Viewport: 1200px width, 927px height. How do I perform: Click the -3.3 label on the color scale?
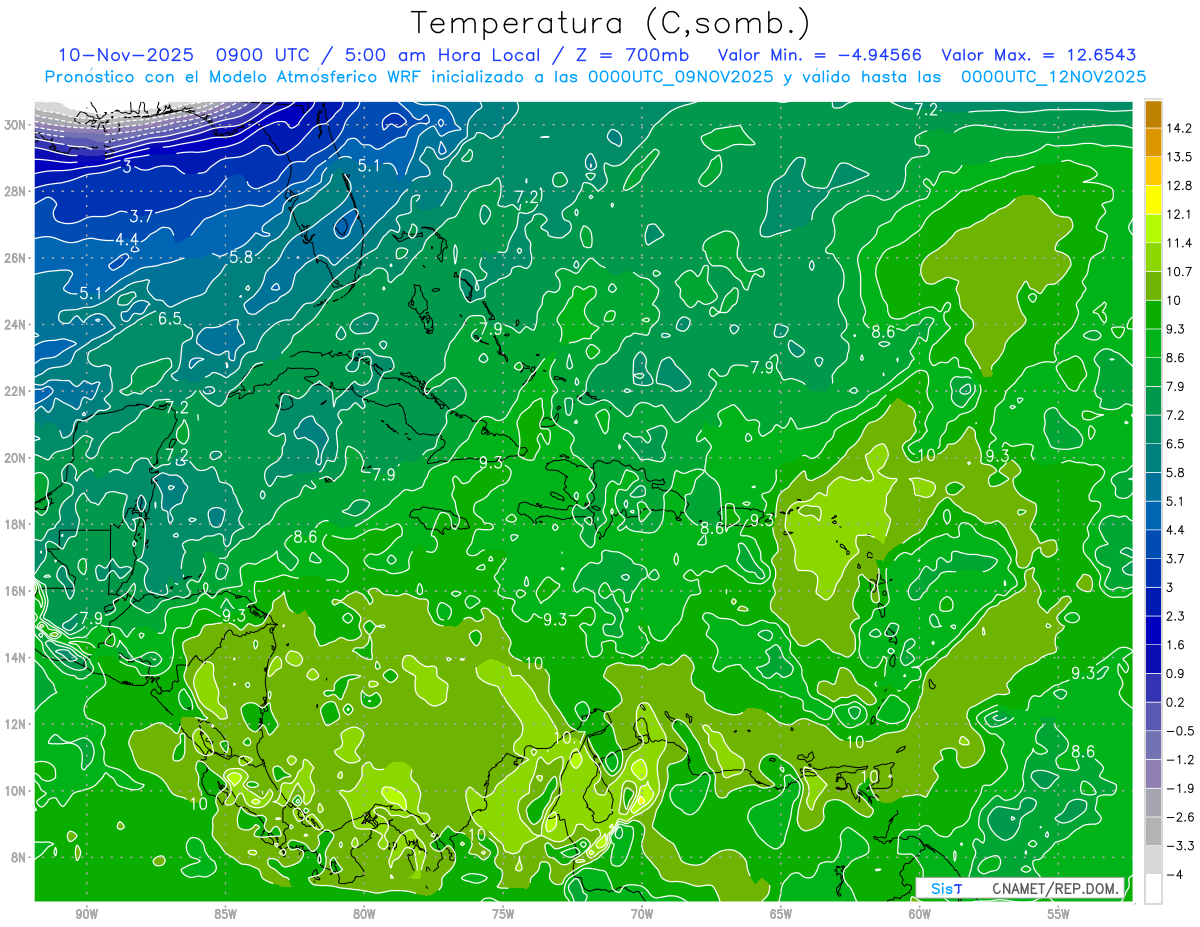(x=1180, y=846)
